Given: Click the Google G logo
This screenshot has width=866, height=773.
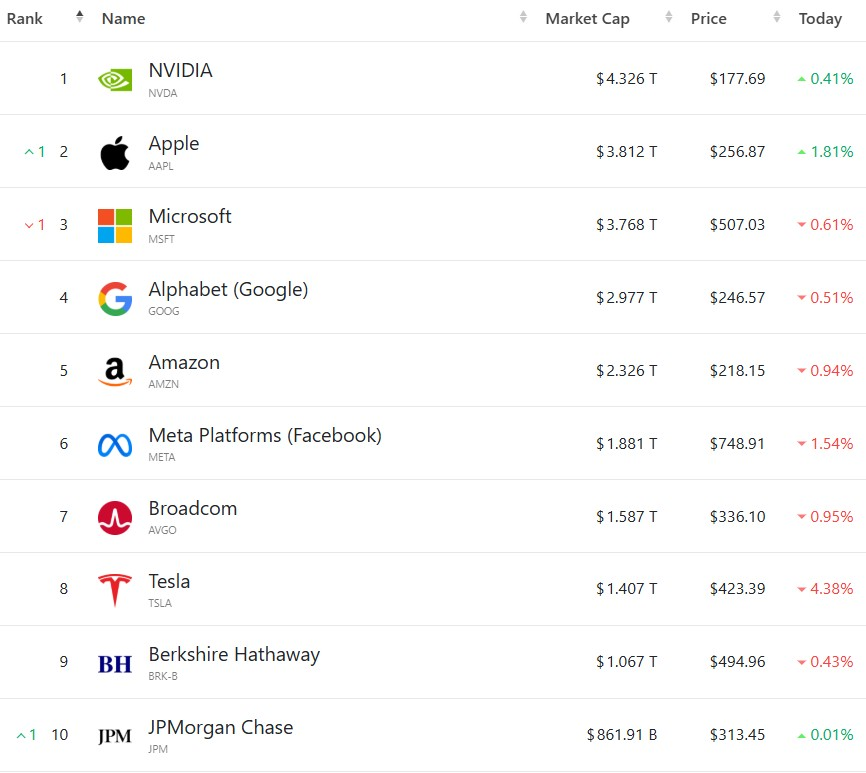Looking at the screenshot, I should [115, 299].
